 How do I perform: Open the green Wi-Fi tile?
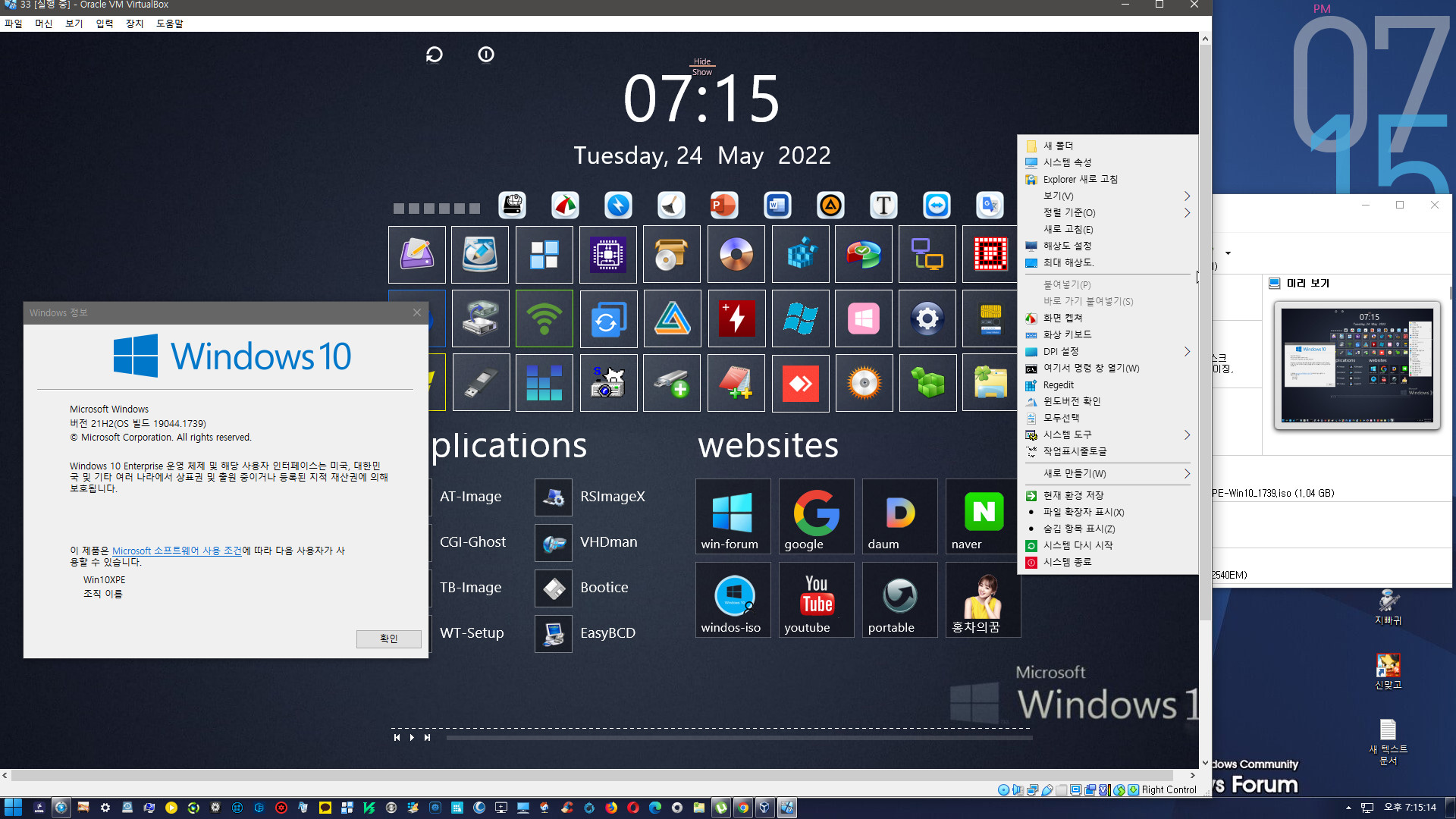point(544,318)
